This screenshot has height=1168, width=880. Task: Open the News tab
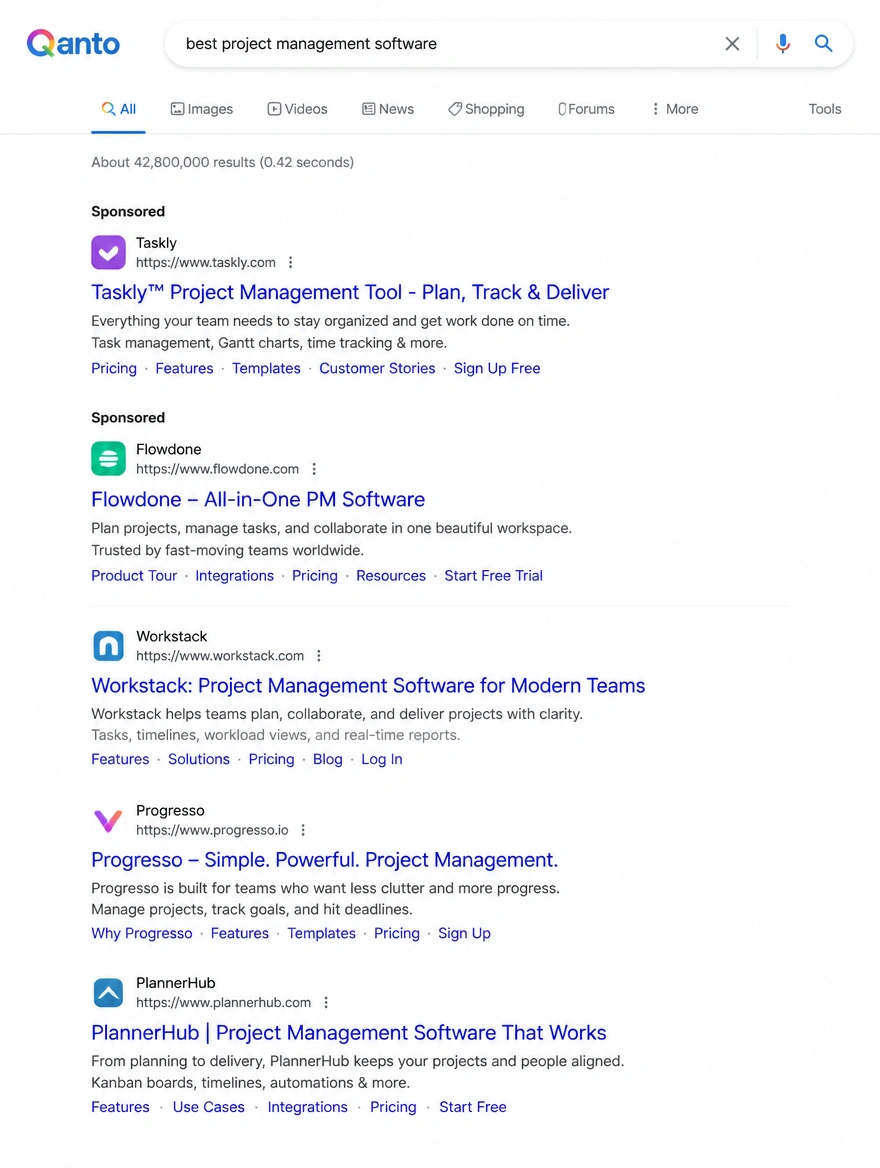click(x=387, y=109)
